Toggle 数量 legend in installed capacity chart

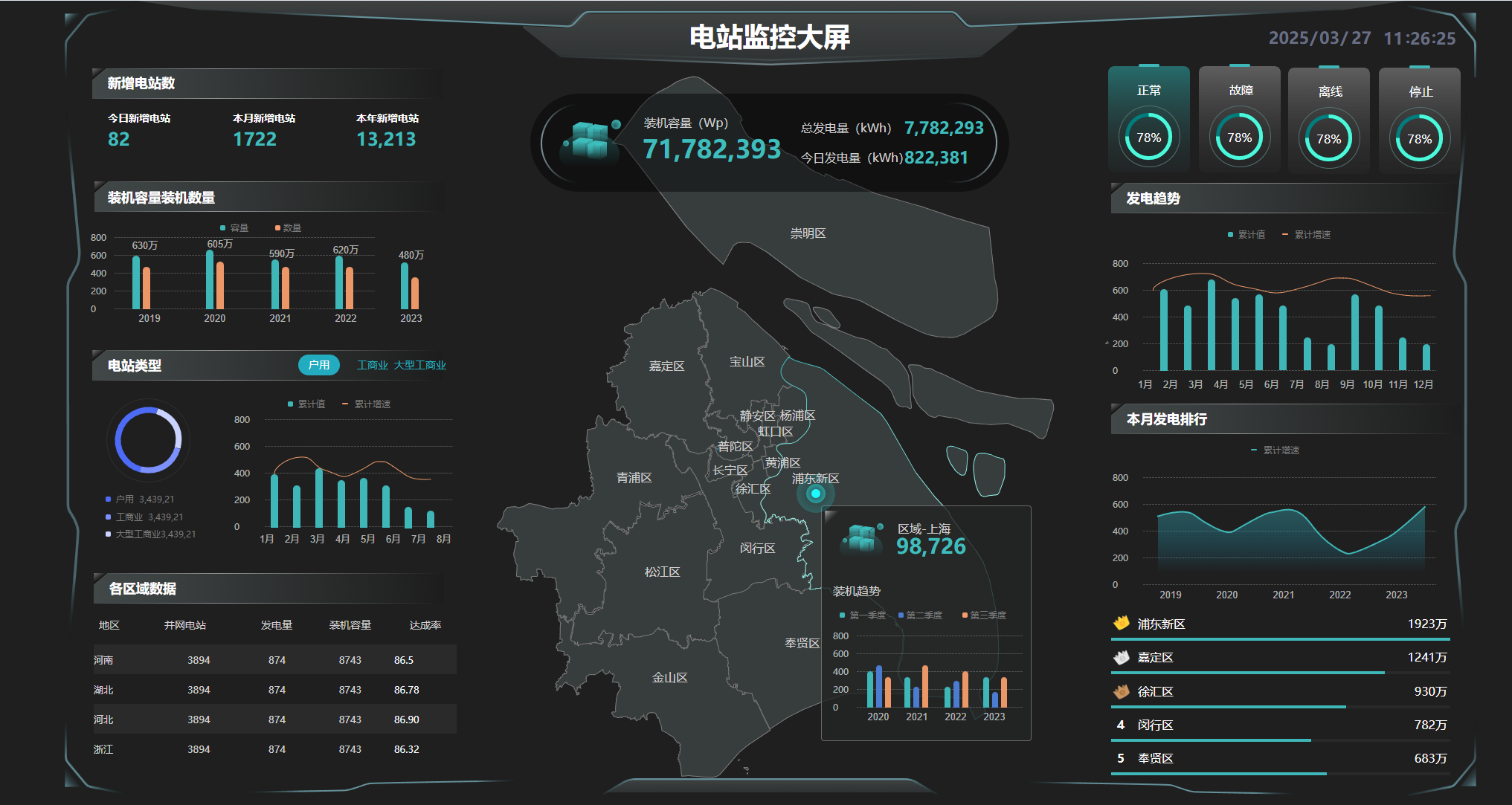click(288, 227)
